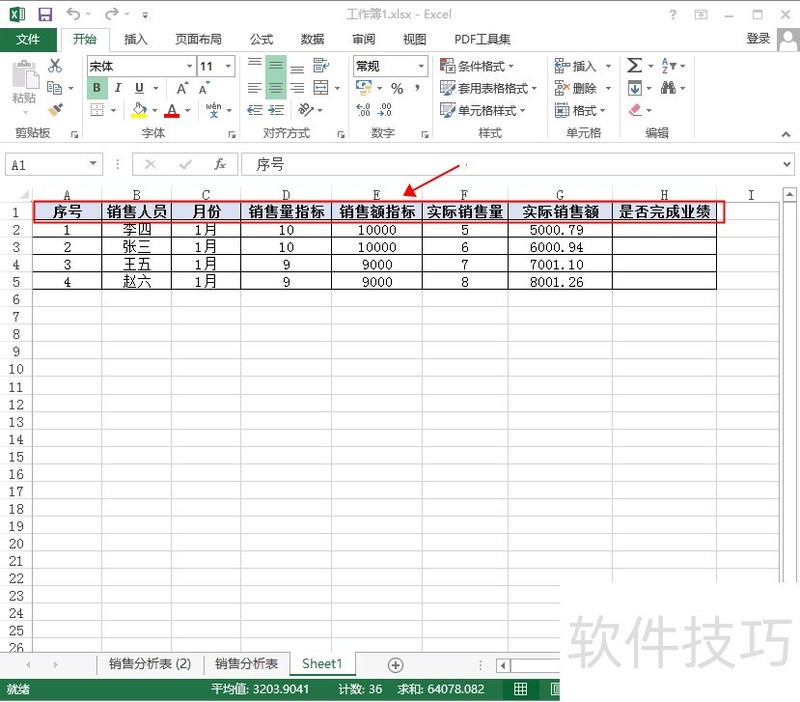Switch to the 公式 tab
800x702 pixels.
coord(262,39)
